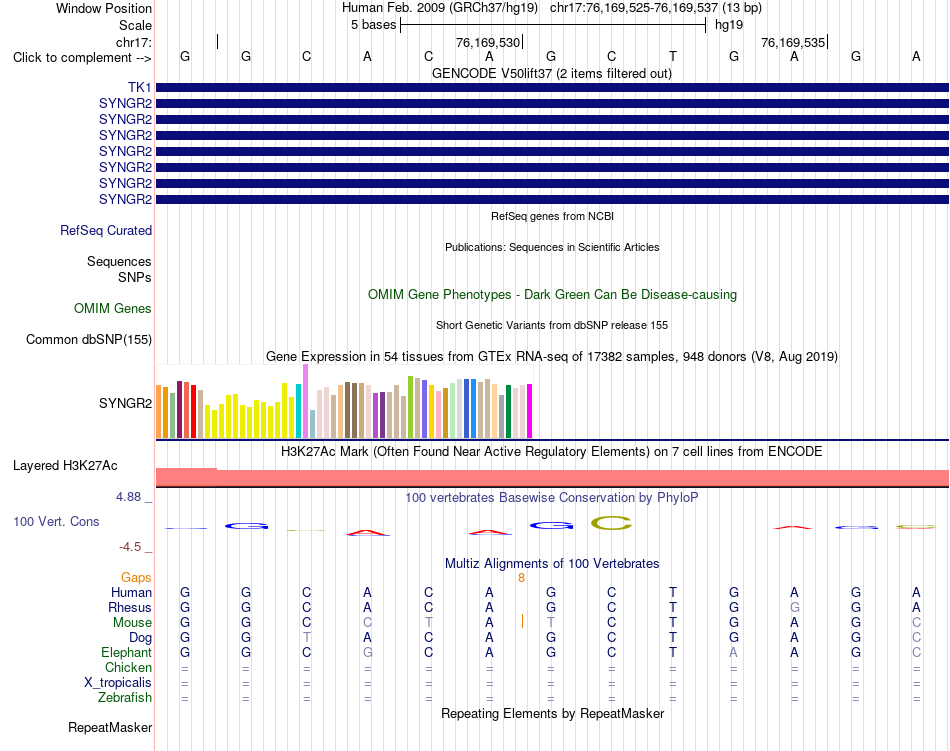
Task: Click the orange 8 in the Gaps row
Action: point(521,578)
